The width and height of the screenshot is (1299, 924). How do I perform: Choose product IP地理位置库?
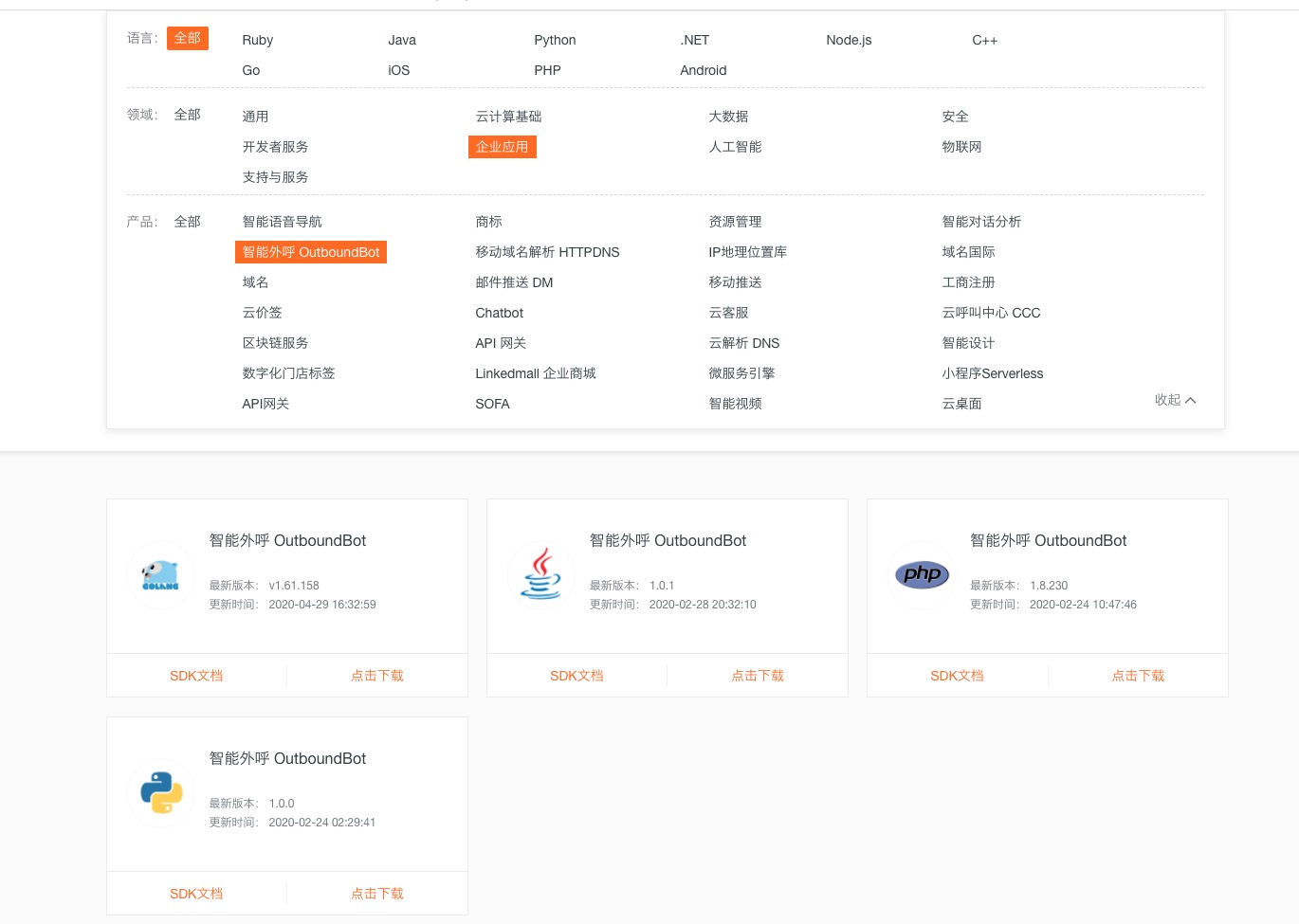coord(747,252)
